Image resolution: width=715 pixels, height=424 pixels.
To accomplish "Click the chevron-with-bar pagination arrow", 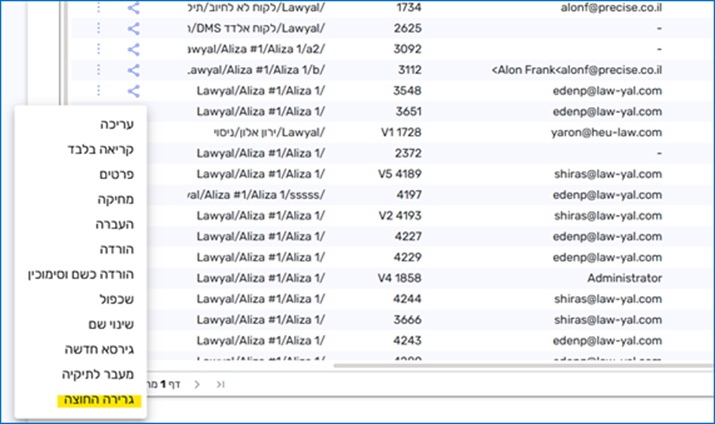I will click(220, 384).
